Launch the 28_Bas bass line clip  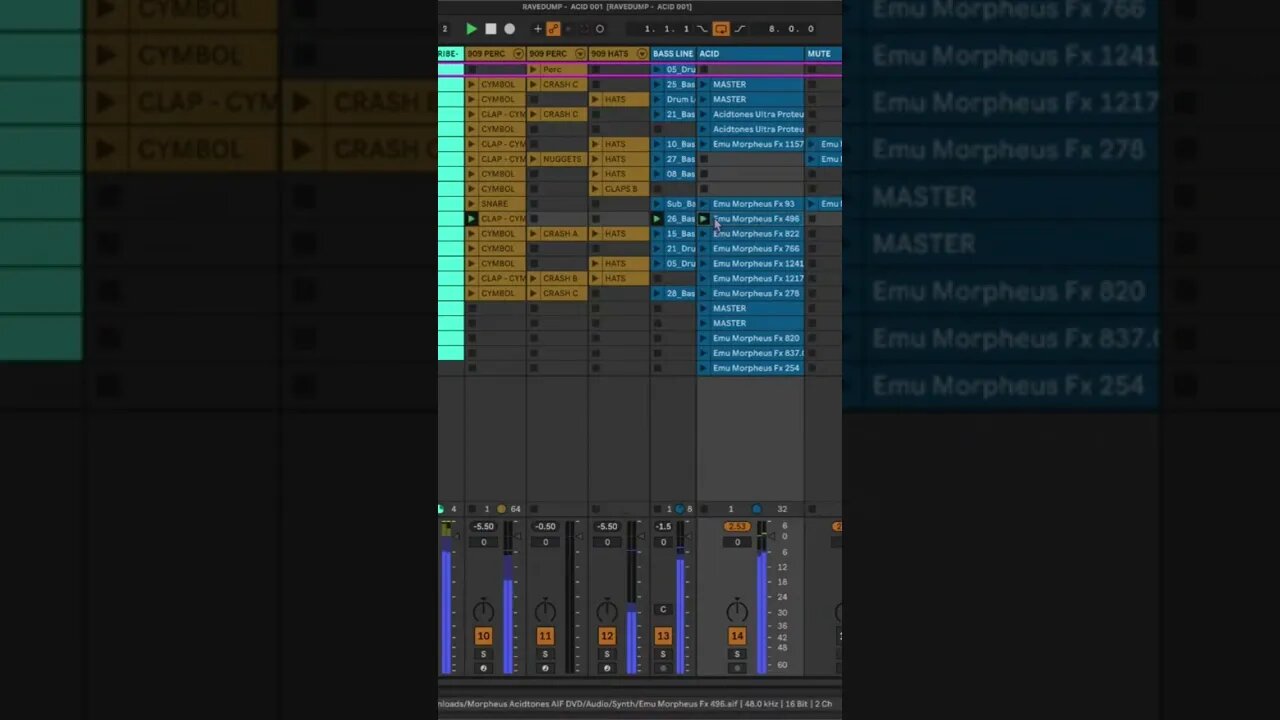click(658, 294)
